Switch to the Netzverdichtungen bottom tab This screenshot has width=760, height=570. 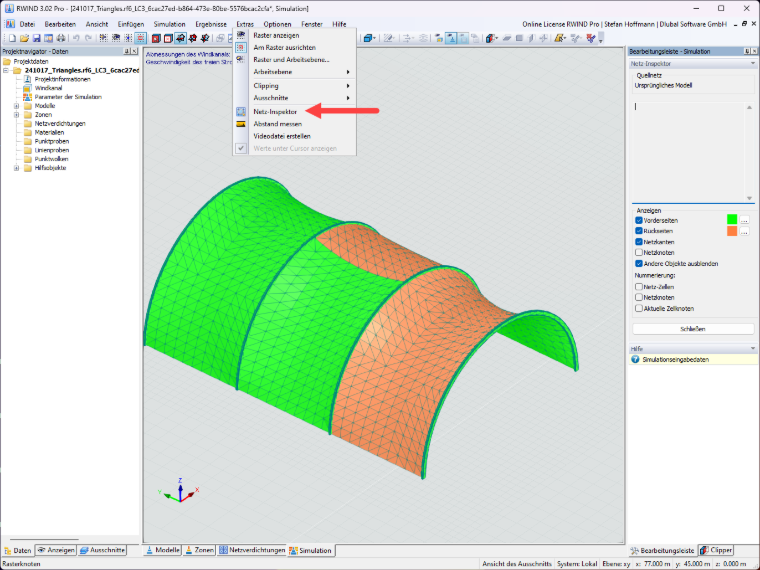[252, 550]
